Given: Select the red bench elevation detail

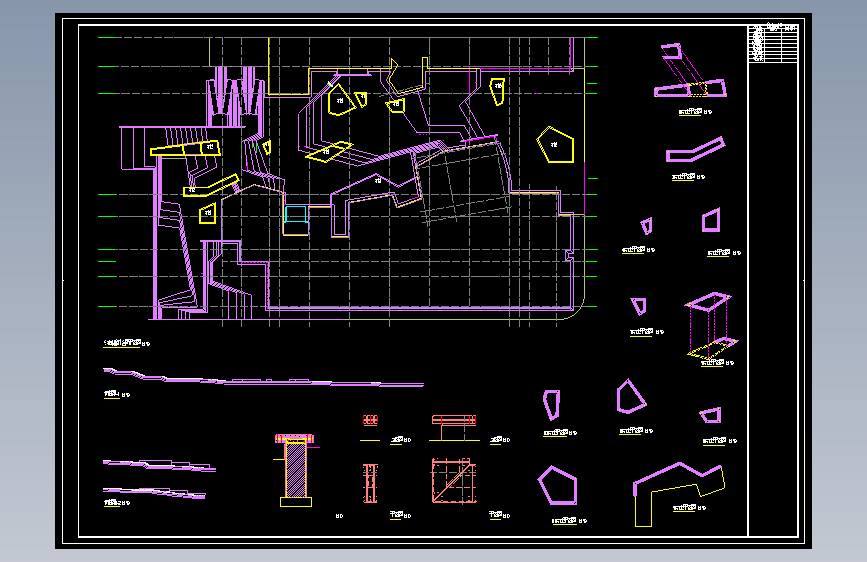Looking at the screenshot, I should [x=454, y=427].
